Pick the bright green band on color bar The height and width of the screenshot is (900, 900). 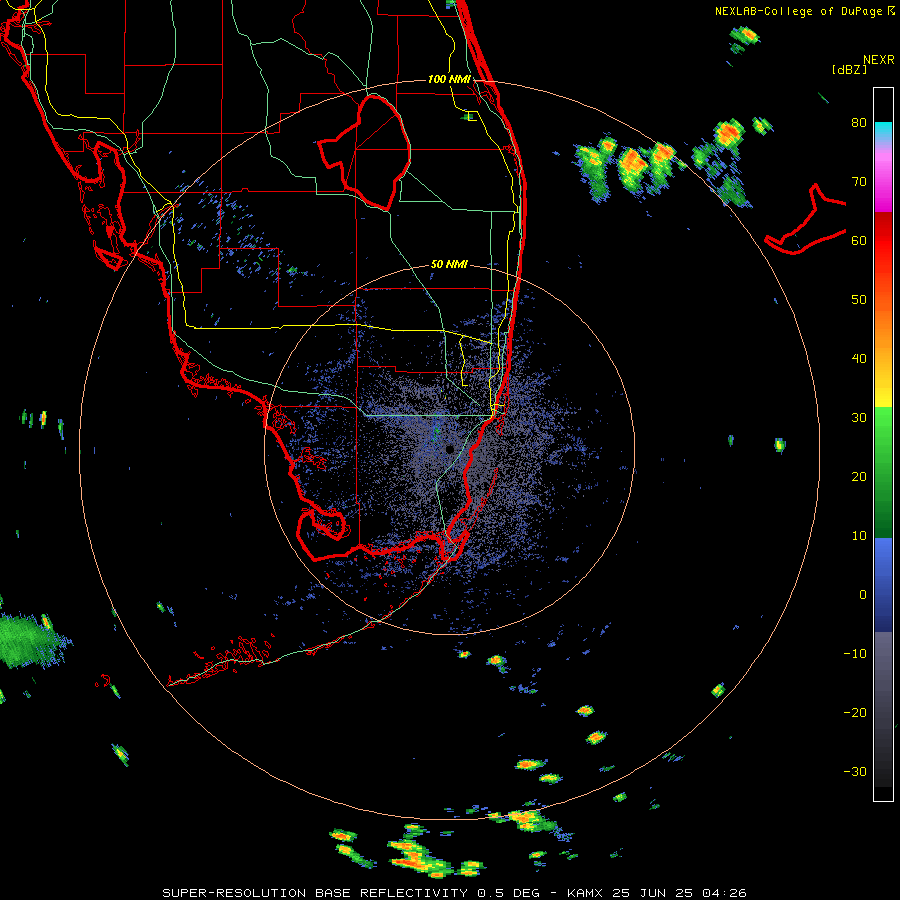[883, 432]
